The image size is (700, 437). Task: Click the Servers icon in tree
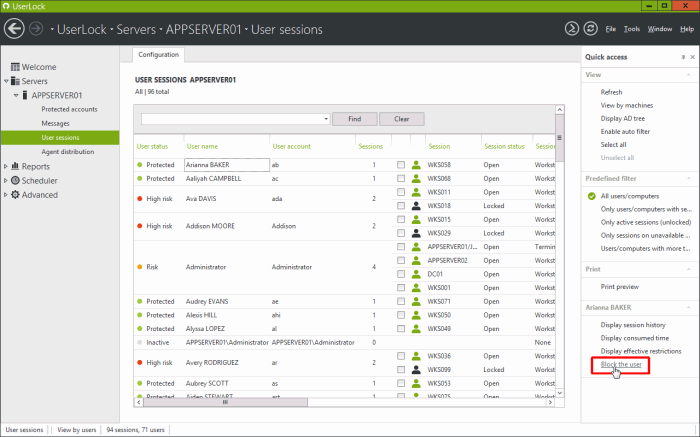tap(15, 81)
